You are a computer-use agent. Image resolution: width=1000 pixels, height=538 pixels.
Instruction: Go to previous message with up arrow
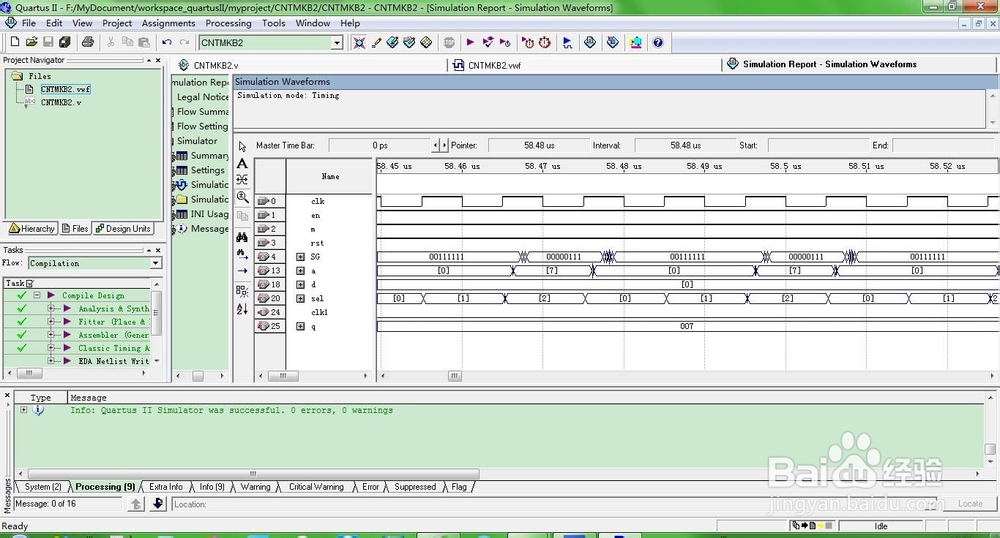[136, 504]
